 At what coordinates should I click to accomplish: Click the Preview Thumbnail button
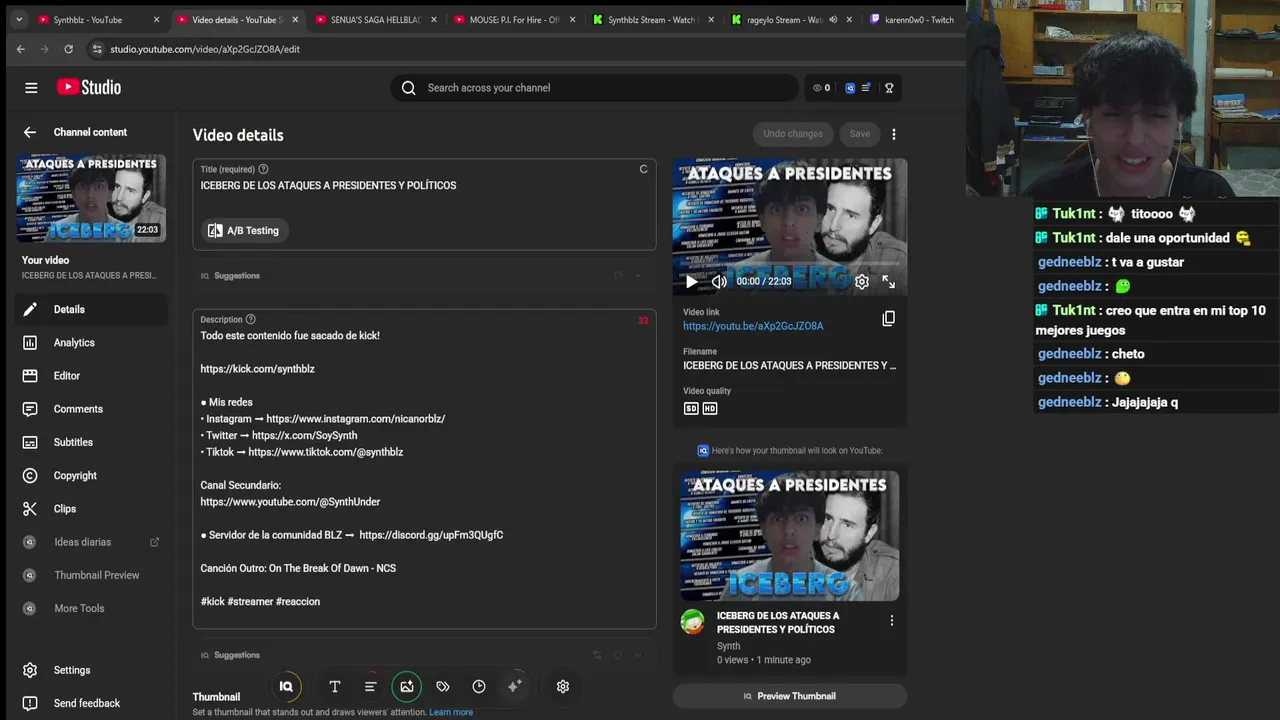[x=790, y=696]
